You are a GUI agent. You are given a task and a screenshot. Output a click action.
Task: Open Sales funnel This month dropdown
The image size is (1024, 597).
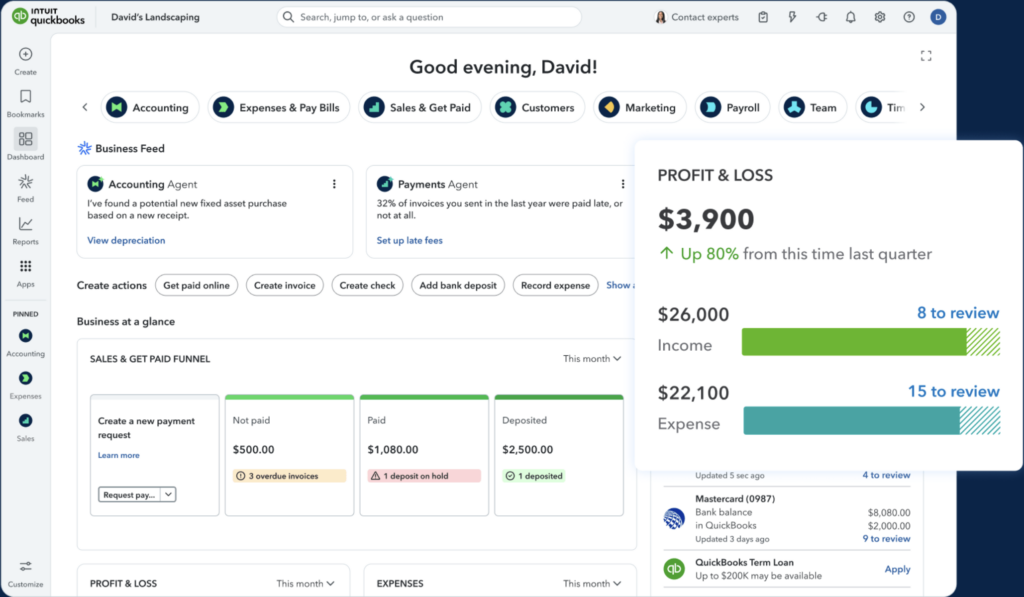[592, 359]
